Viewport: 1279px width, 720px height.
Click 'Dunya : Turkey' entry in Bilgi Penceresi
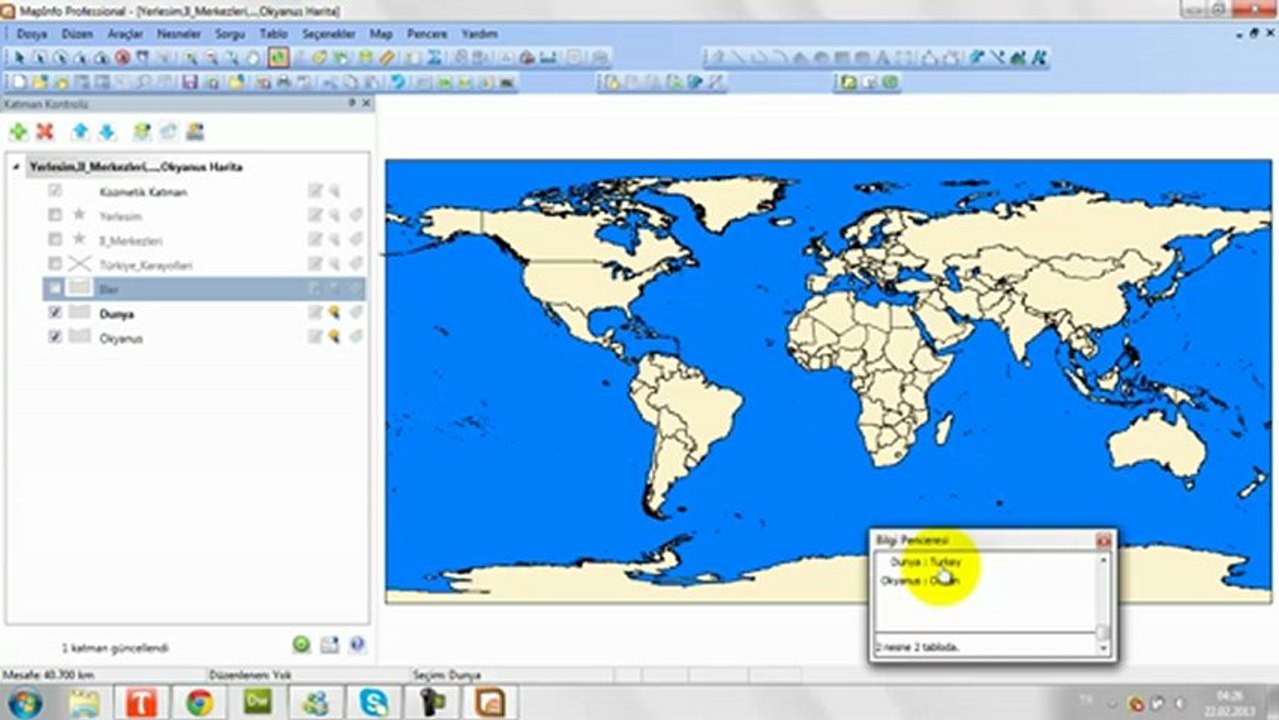[x=925, y=562]
